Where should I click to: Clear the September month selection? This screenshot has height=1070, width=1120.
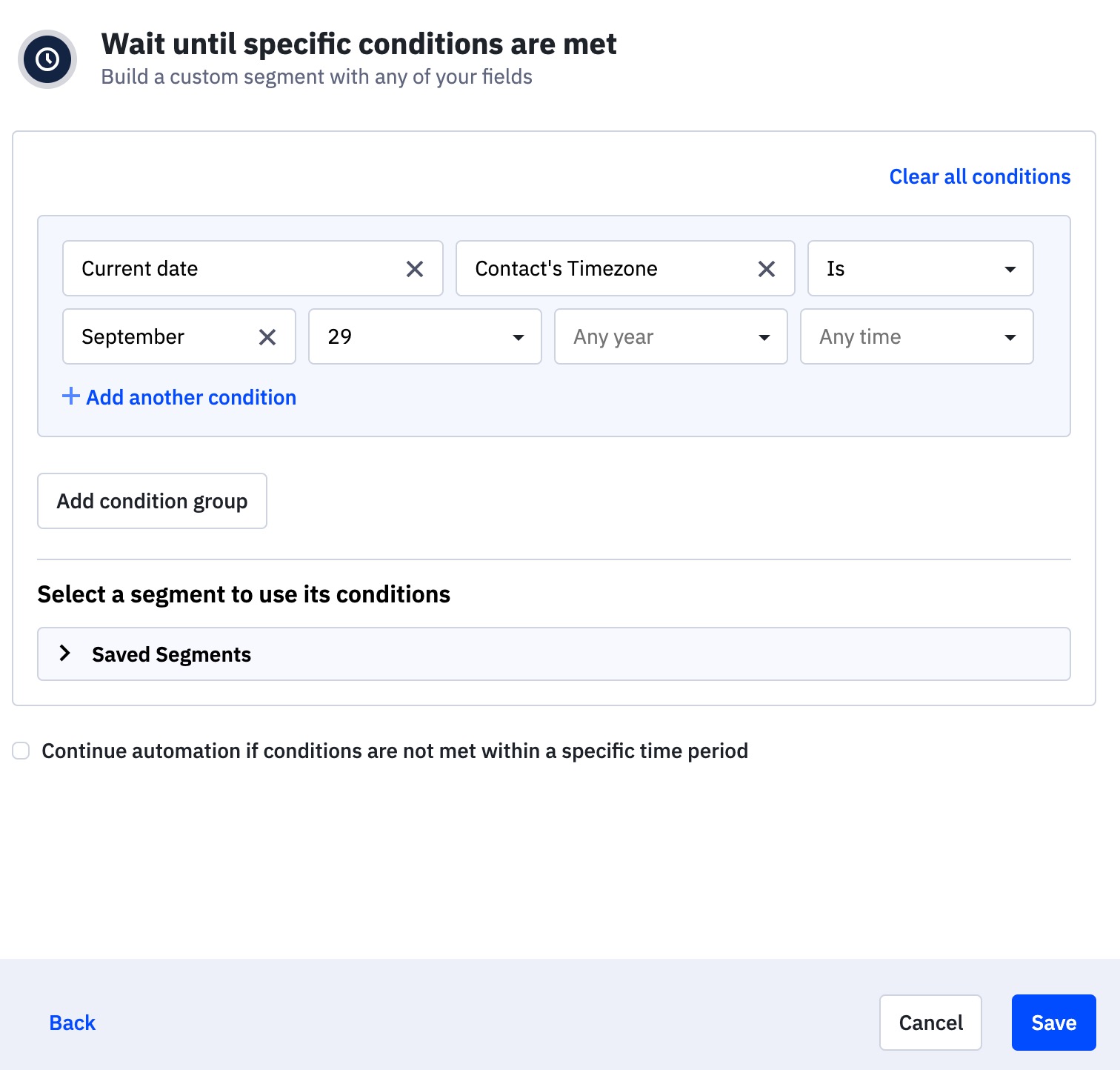[x=267, y=337]
